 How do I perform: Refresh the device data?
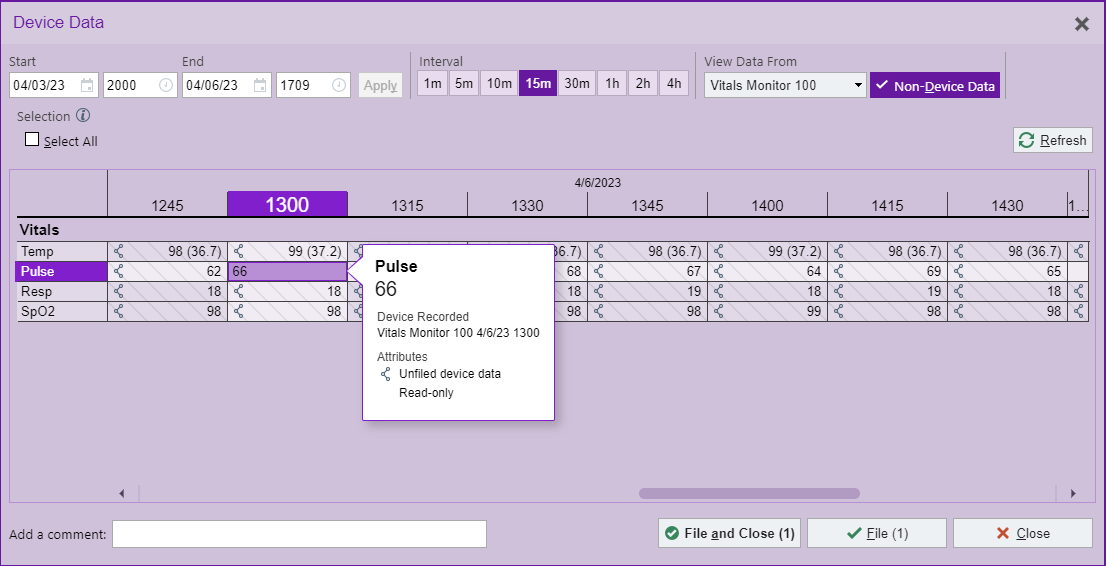[1052, 141]
